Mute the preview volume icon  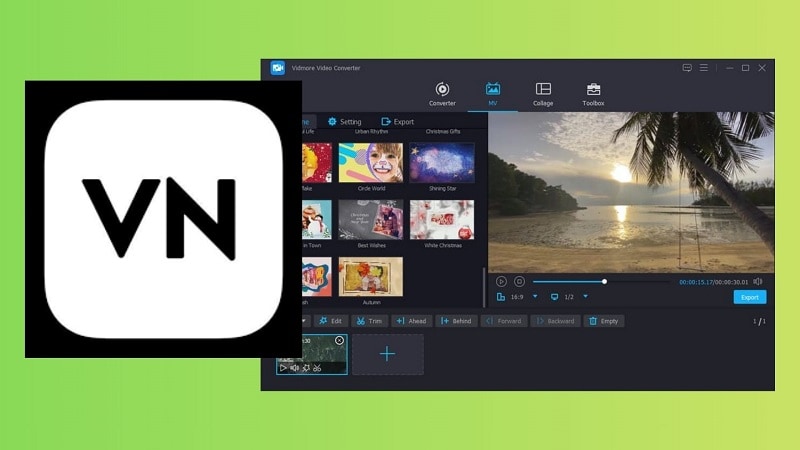(x=758, y=282)
